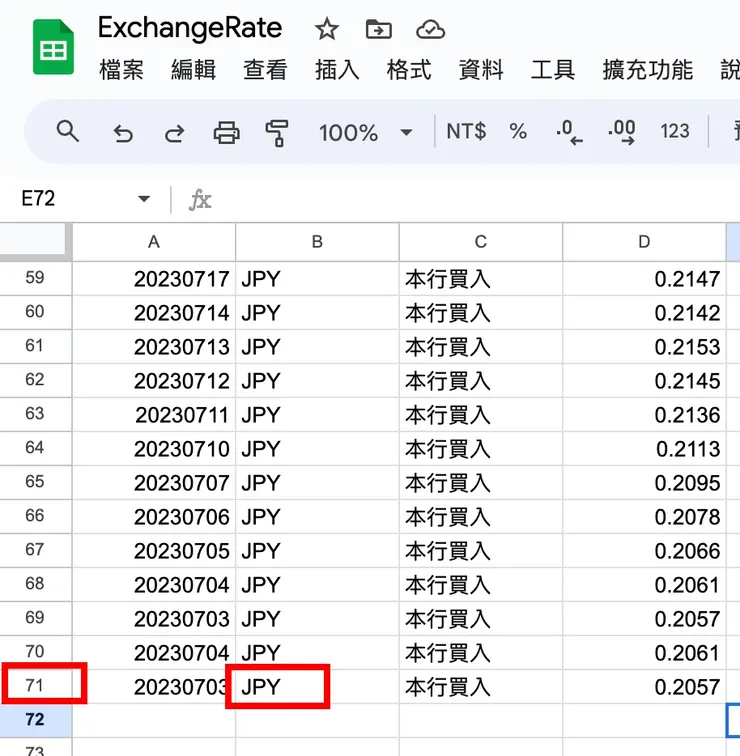Select cell with date 20230717
Image resolution: width=740 pixels, height=756 pixels.
point(154,279)
